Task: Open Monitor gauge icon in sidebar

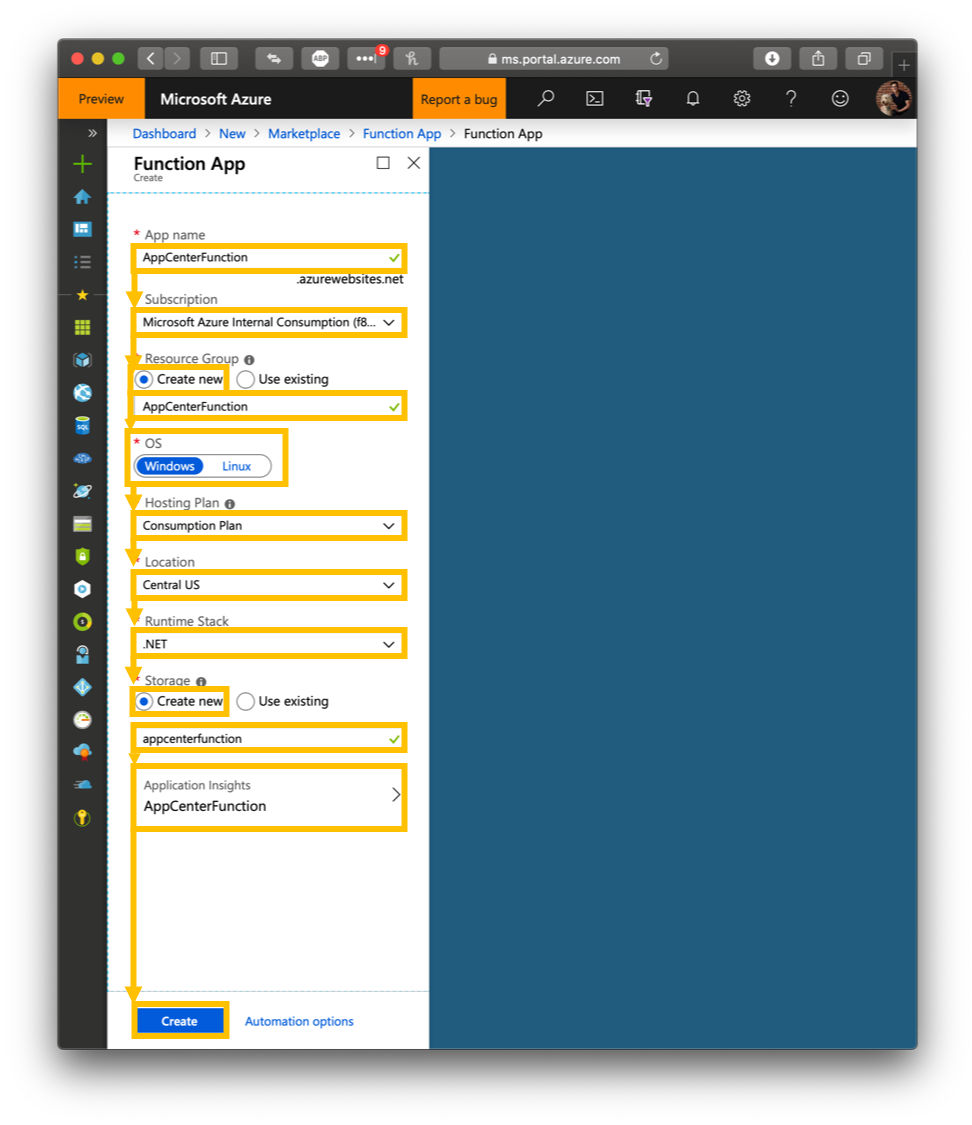Action: (82, 720)
